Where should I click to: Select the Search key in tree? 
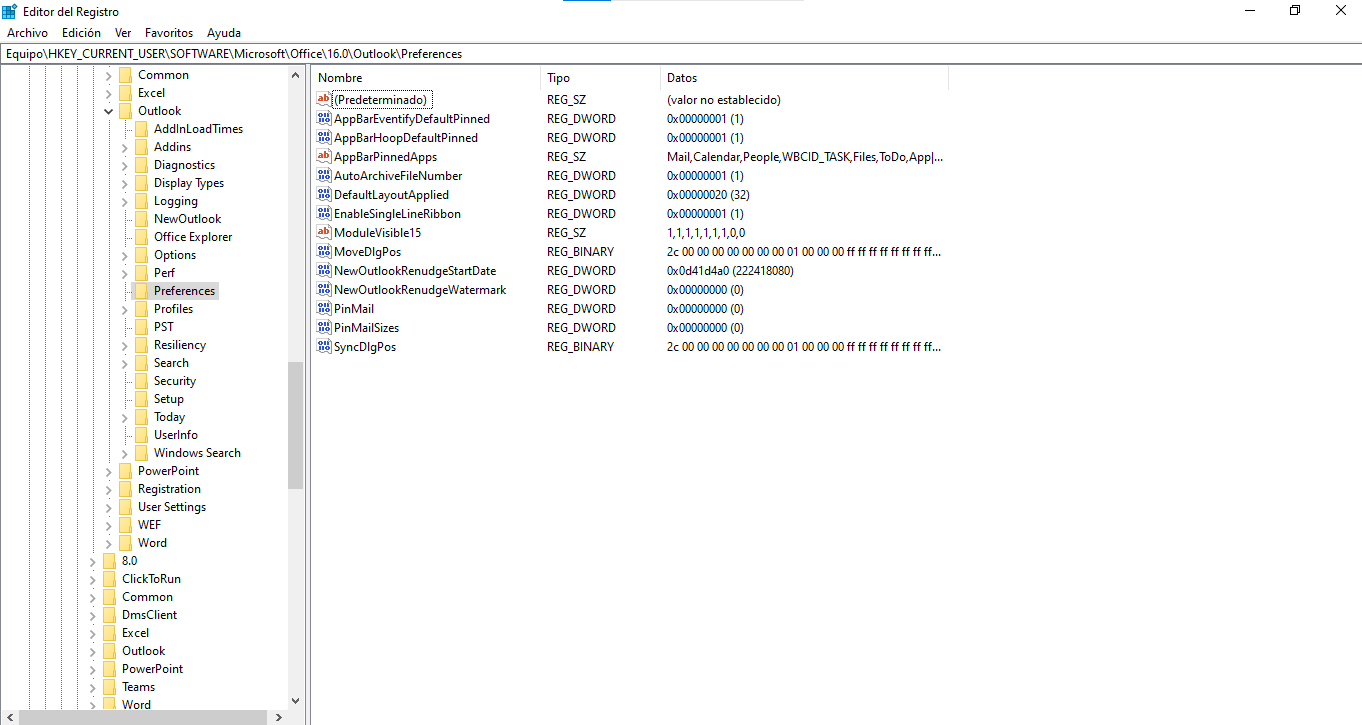171,363
